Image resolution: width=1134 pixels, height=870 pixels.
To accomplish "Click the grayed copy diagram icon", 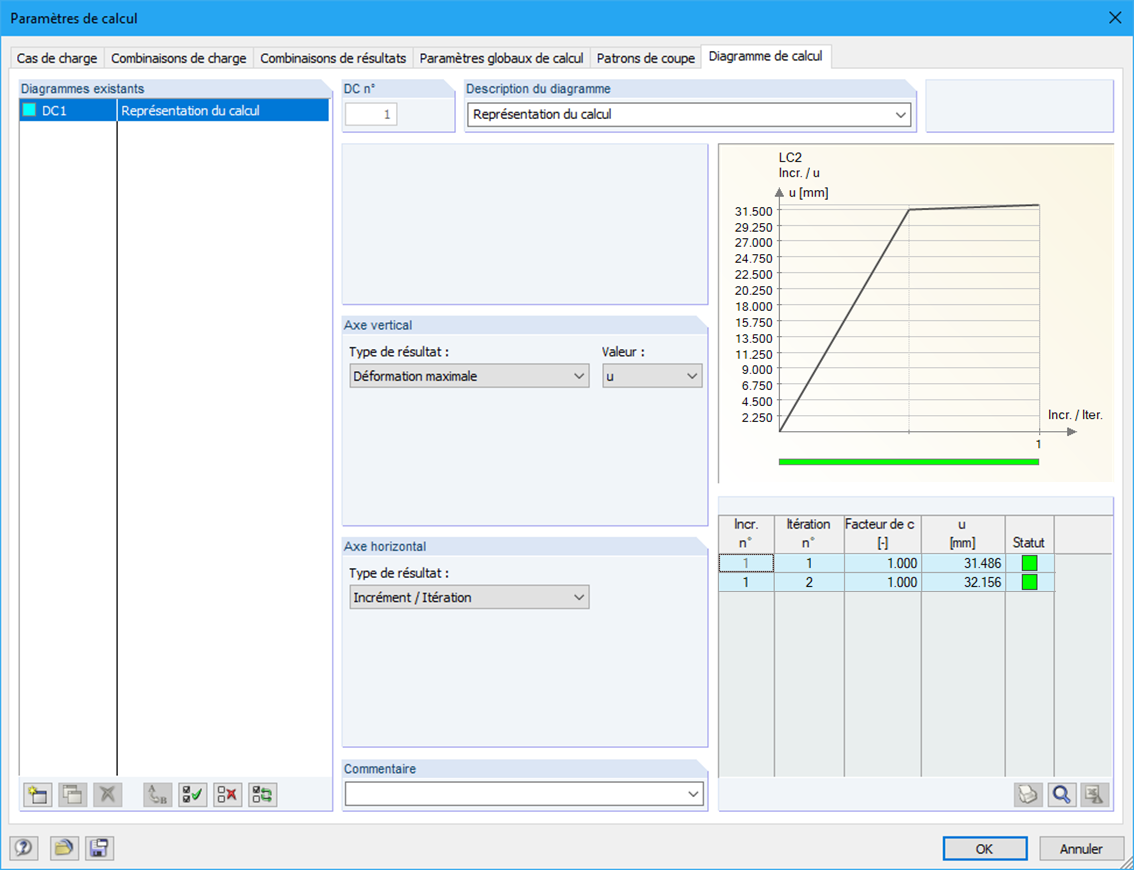I will (x=72, y=795).
